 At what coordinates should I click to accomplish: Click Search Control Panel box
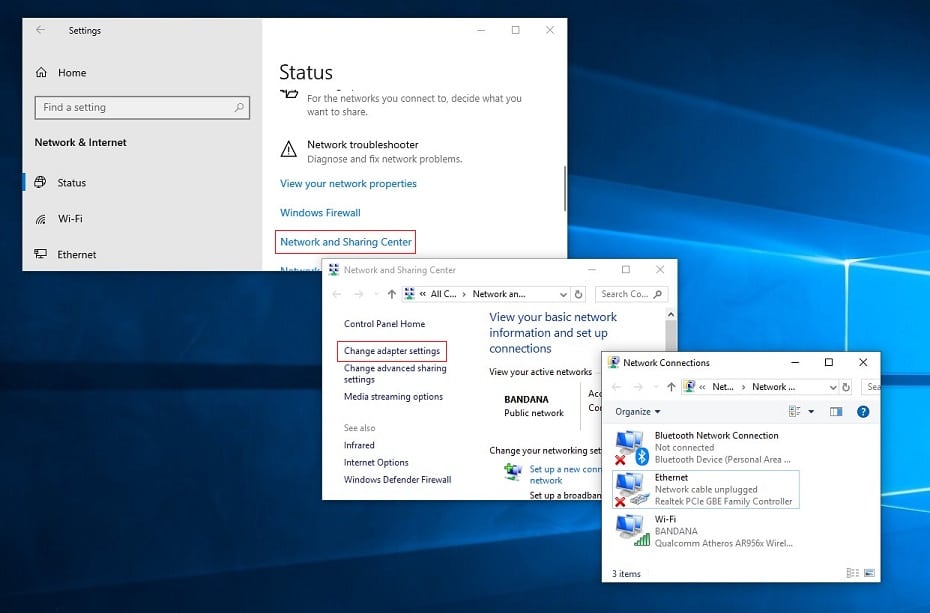click(x=631, y=294)
